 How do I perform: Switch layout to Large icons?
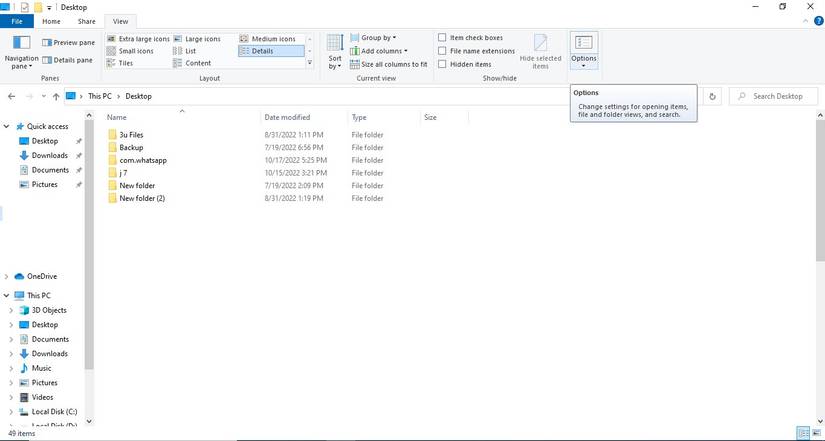pyautogui.click(x=197, y=39)
